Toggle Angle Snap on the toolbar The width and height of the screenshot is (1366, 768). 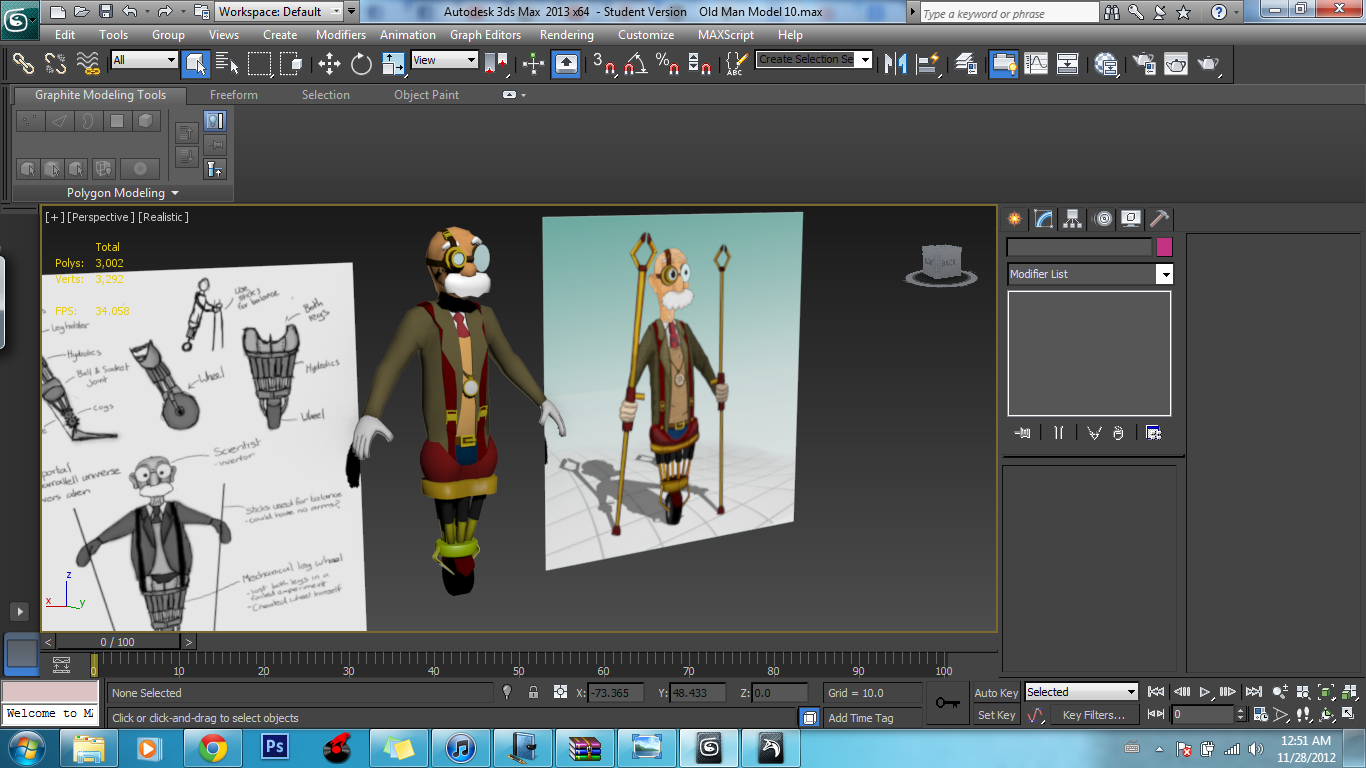tap(635, 64)
